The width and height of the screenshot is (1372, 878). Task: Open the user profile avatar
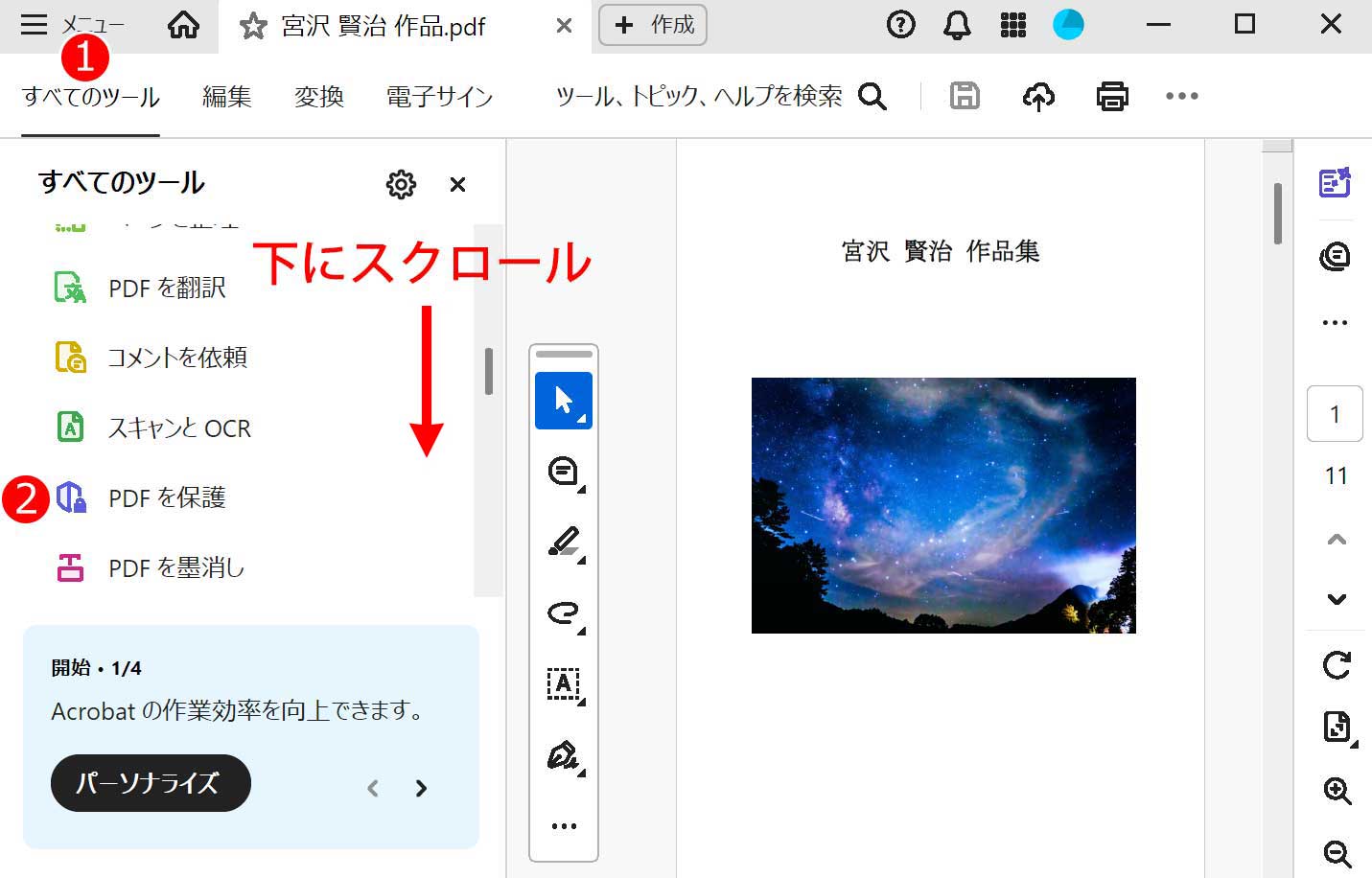click(x=1068, y=25)
